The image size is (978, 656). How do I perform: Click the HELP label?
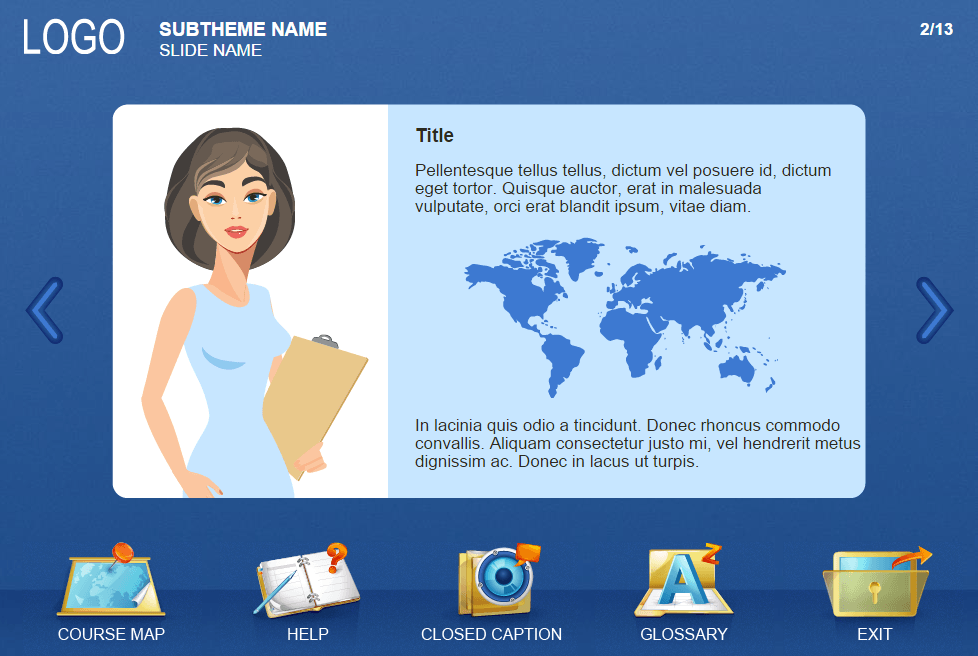pyautogui.click(x=307, y=634)
